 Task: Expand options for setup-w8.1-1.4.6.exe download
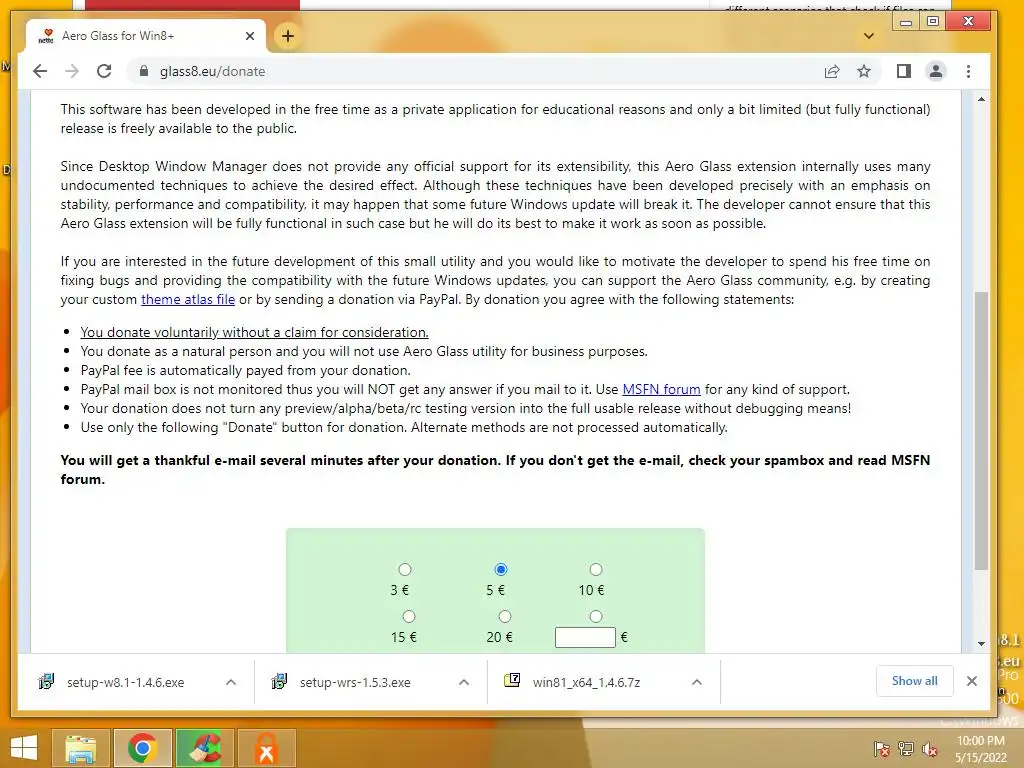tap(231, 682)
